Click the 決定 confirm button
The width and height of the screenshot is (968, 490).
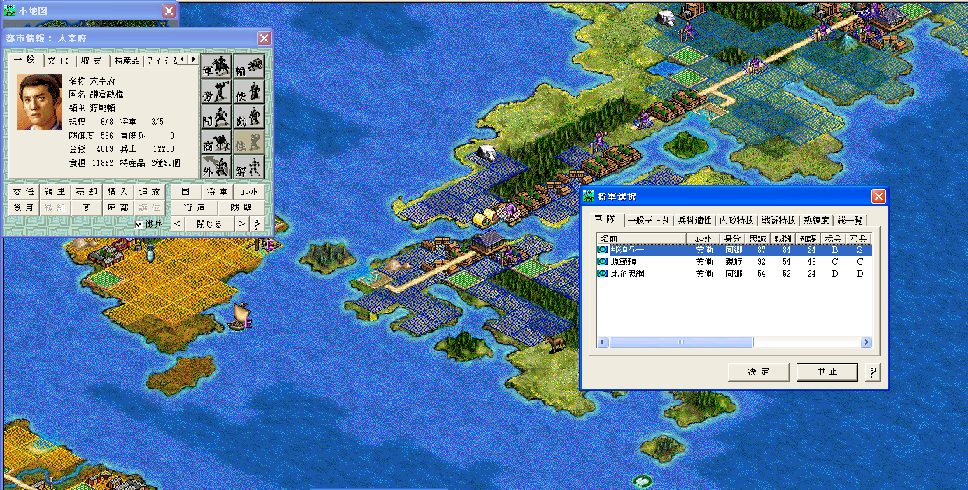tap(759, 372)
